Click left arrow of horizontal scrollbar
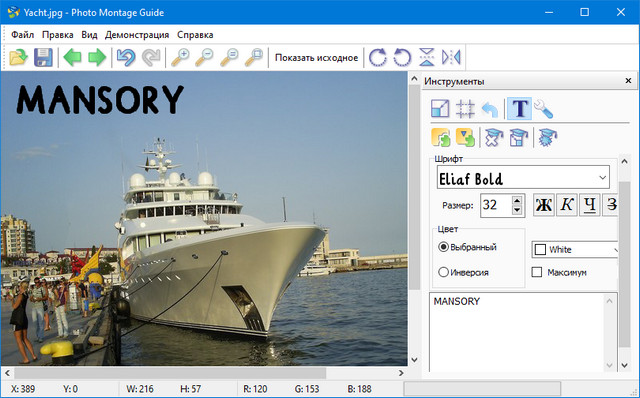 click(x=7, y=373)
